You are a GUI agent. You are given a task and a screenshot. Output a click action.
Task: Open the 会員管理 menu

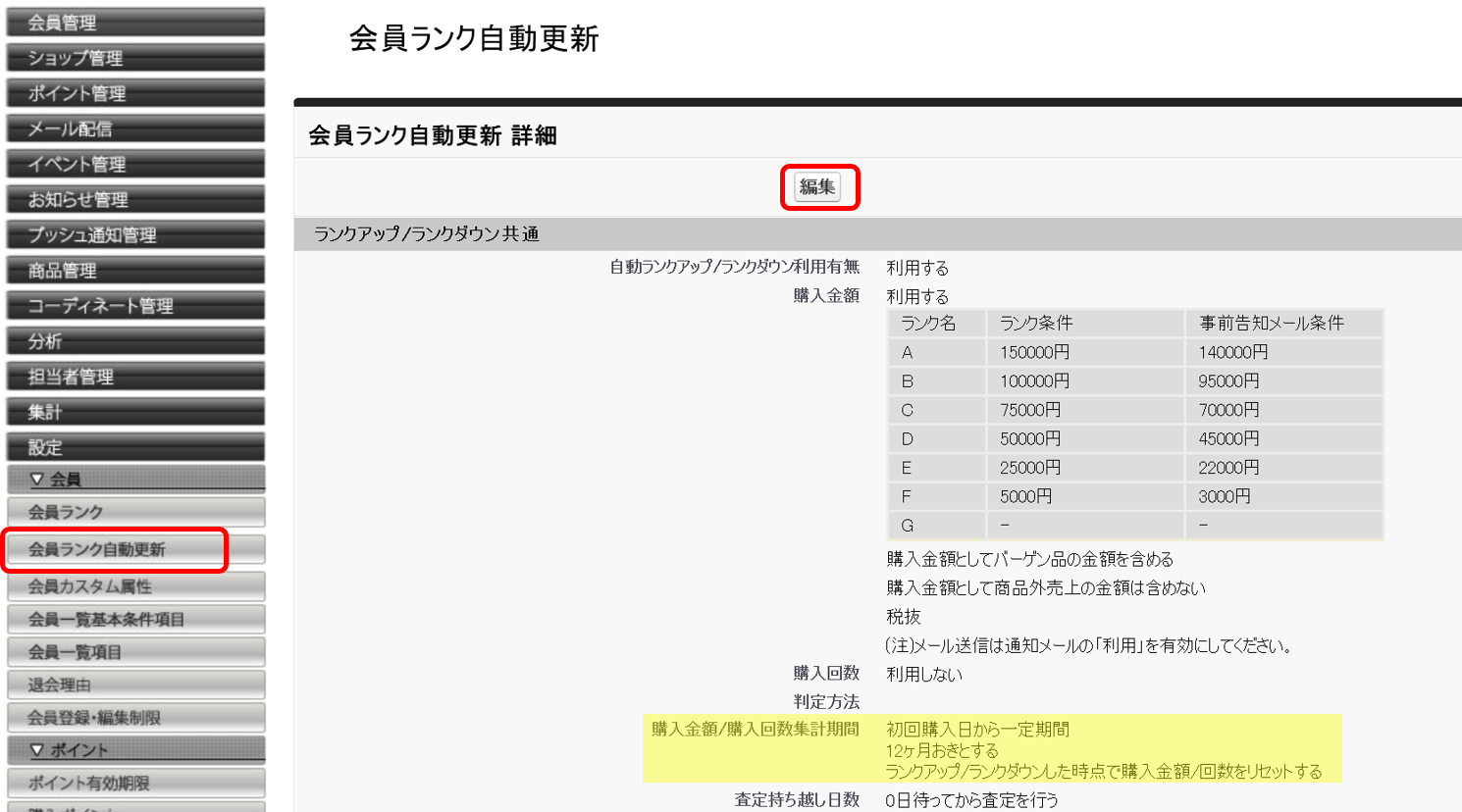point(135,22)
